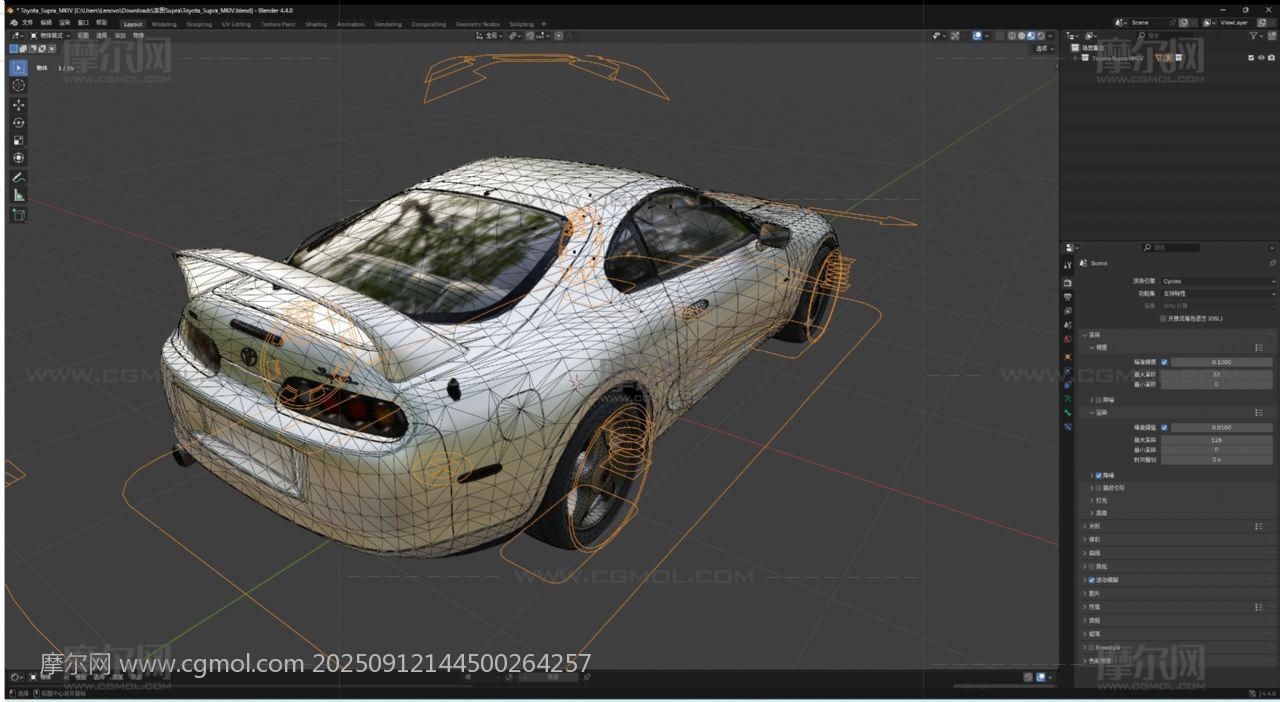This screenshot has height=702, width=1280.
Task: Switch viewport to solid shading
Action: (x=1021, y=35)
